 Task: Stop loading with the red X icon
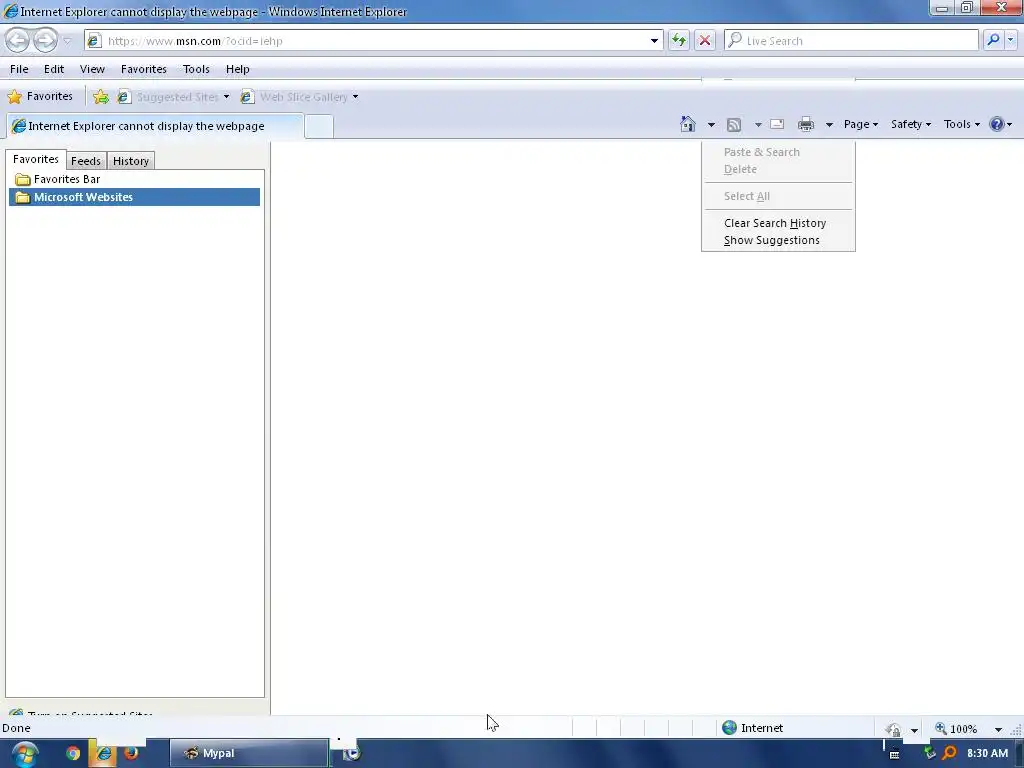[x=705, y=40]
